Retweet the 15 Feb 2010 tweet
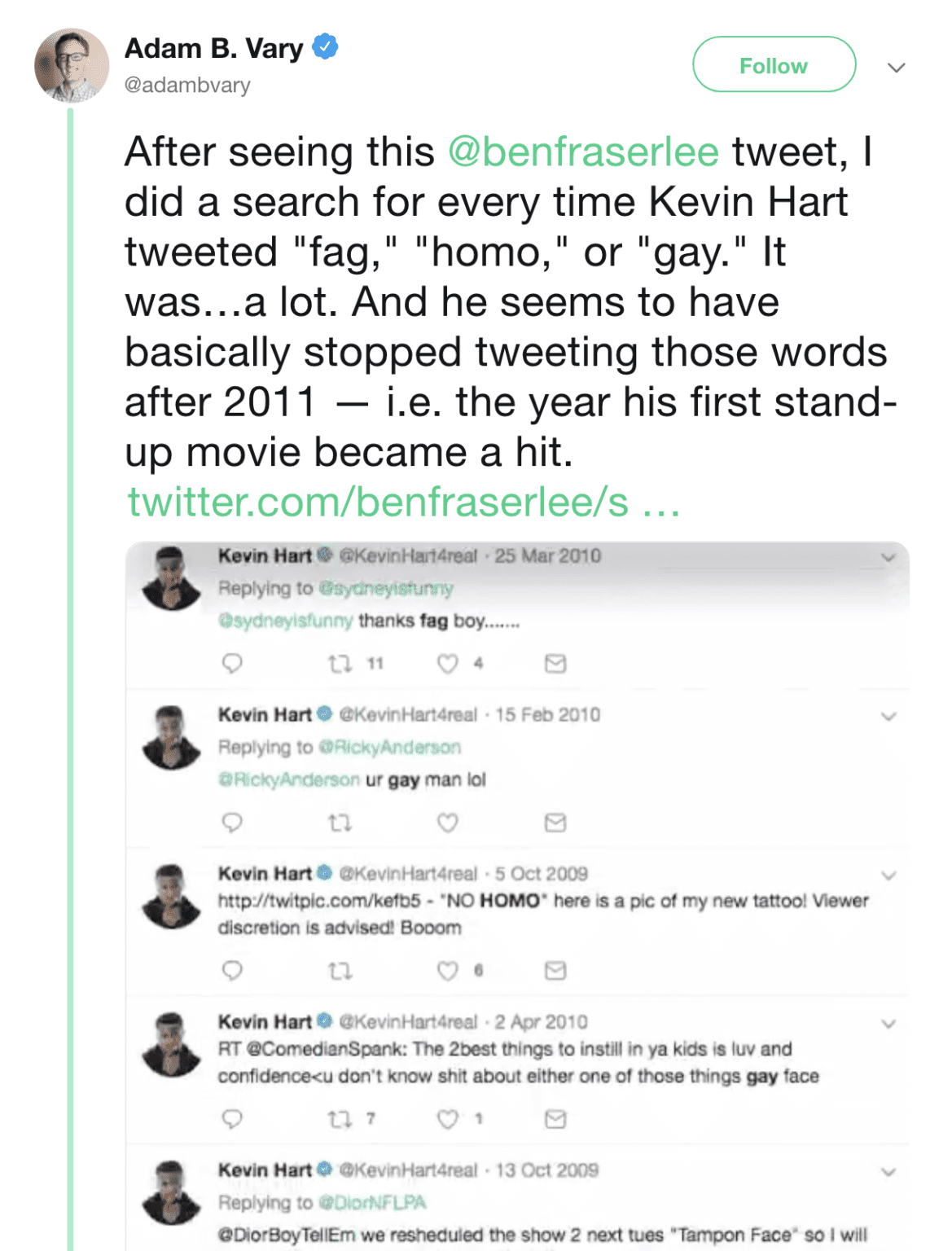Viewport: 952px width, 1251px height. click(x=340, y=823)
